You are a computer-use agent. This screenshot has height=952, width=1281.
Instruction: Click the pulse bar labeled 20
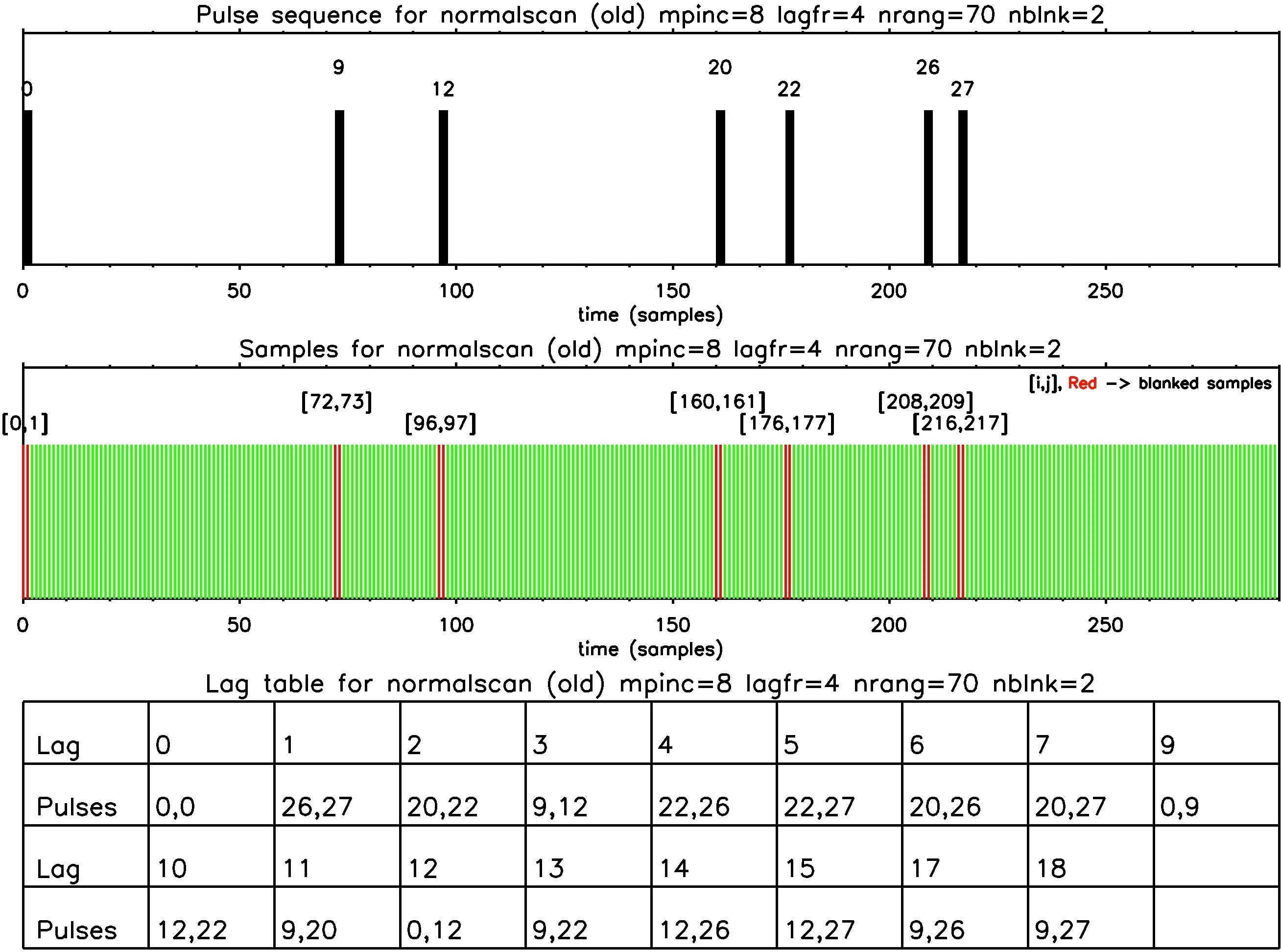pyautogui.click(x=720, y=187)
